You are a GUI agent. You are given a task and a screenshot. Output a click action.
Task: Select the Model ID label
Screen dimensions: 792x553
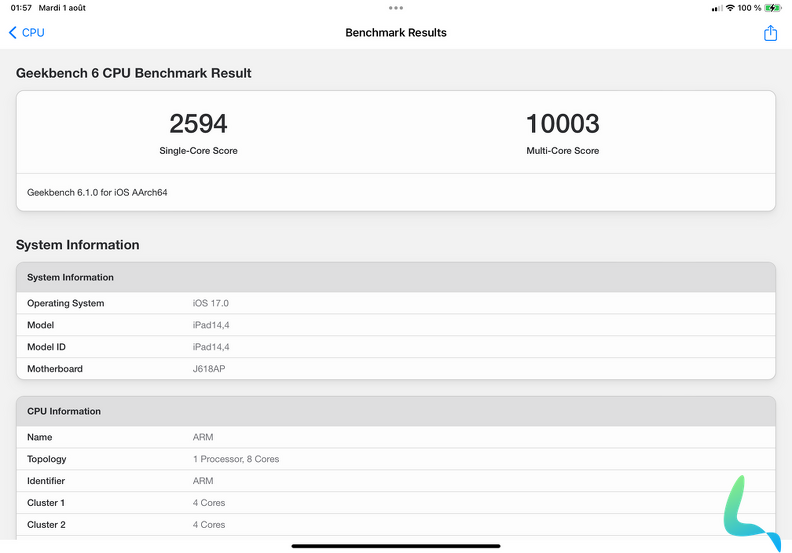pyautogui.click(x=46, y=347)
